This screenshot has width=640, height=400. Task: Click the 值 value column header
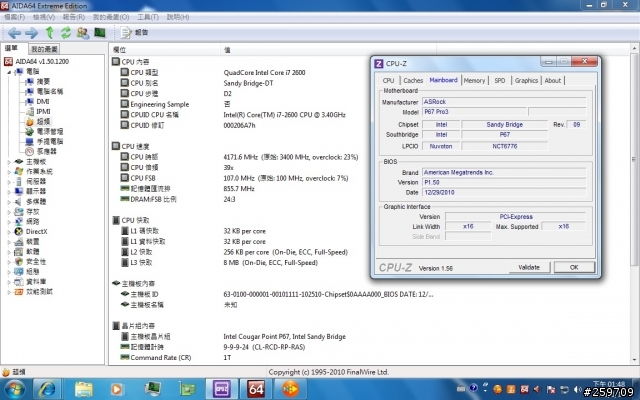[329, 50]
